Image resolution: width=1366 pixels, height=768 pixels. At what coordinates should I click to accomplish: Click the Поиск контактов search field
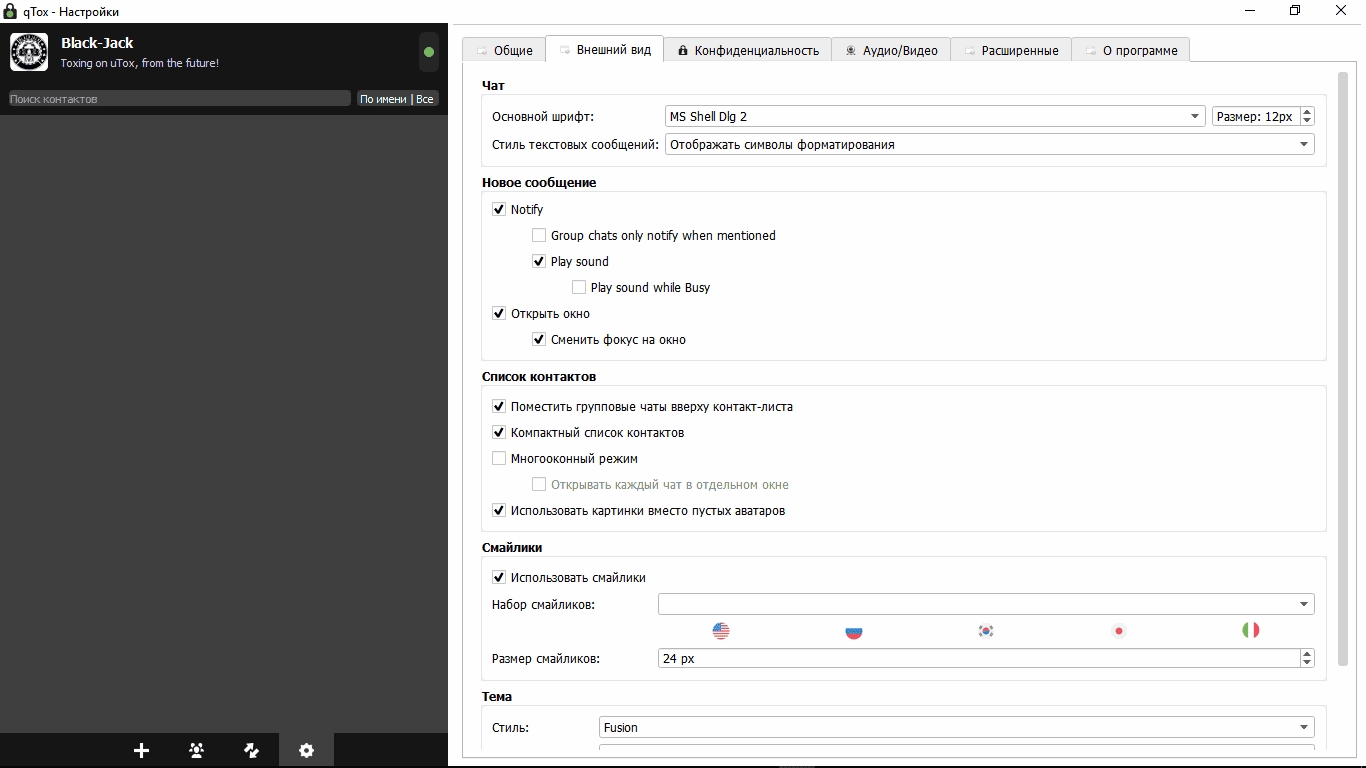click(x=179, y=99)
